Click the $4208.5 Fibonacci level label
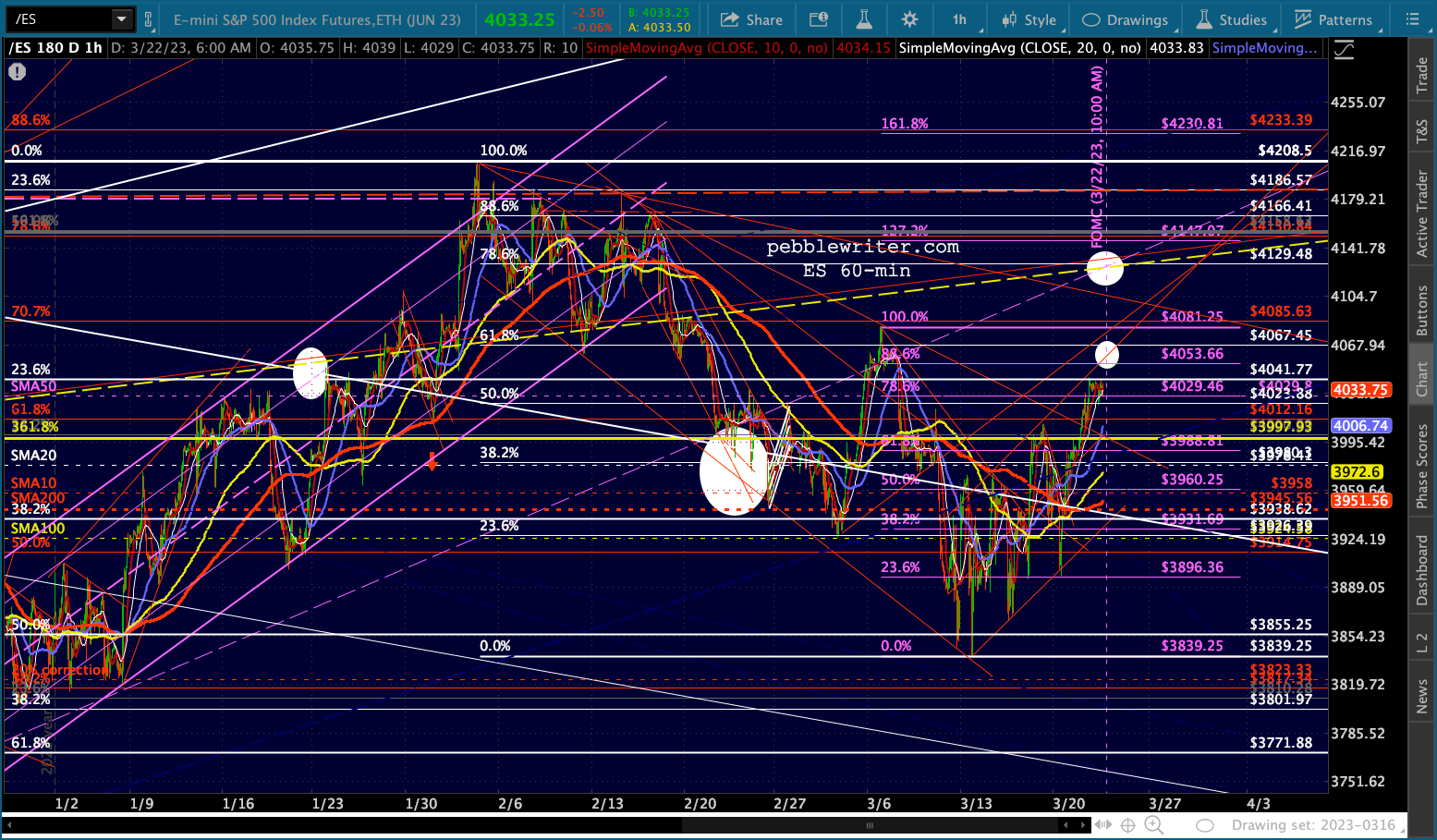1437x840 pixels. tap(1285, 150)
